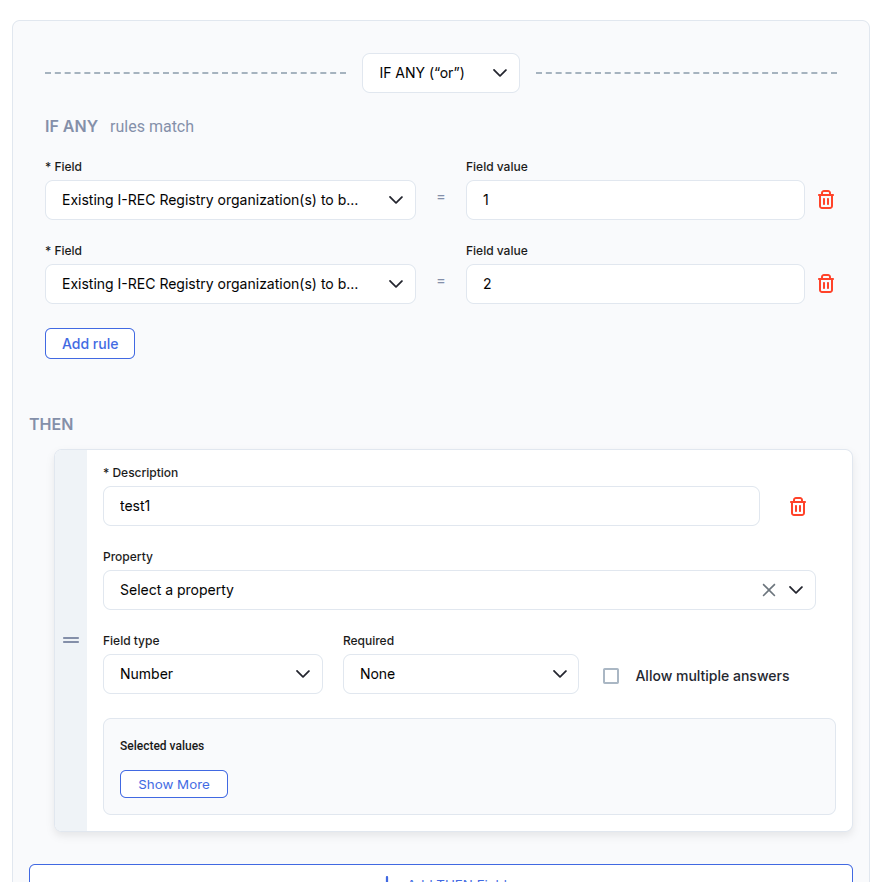Grab the drag handle of the THEN field
The height and width of the screenshot is (882, 880).
click(71, 640)
